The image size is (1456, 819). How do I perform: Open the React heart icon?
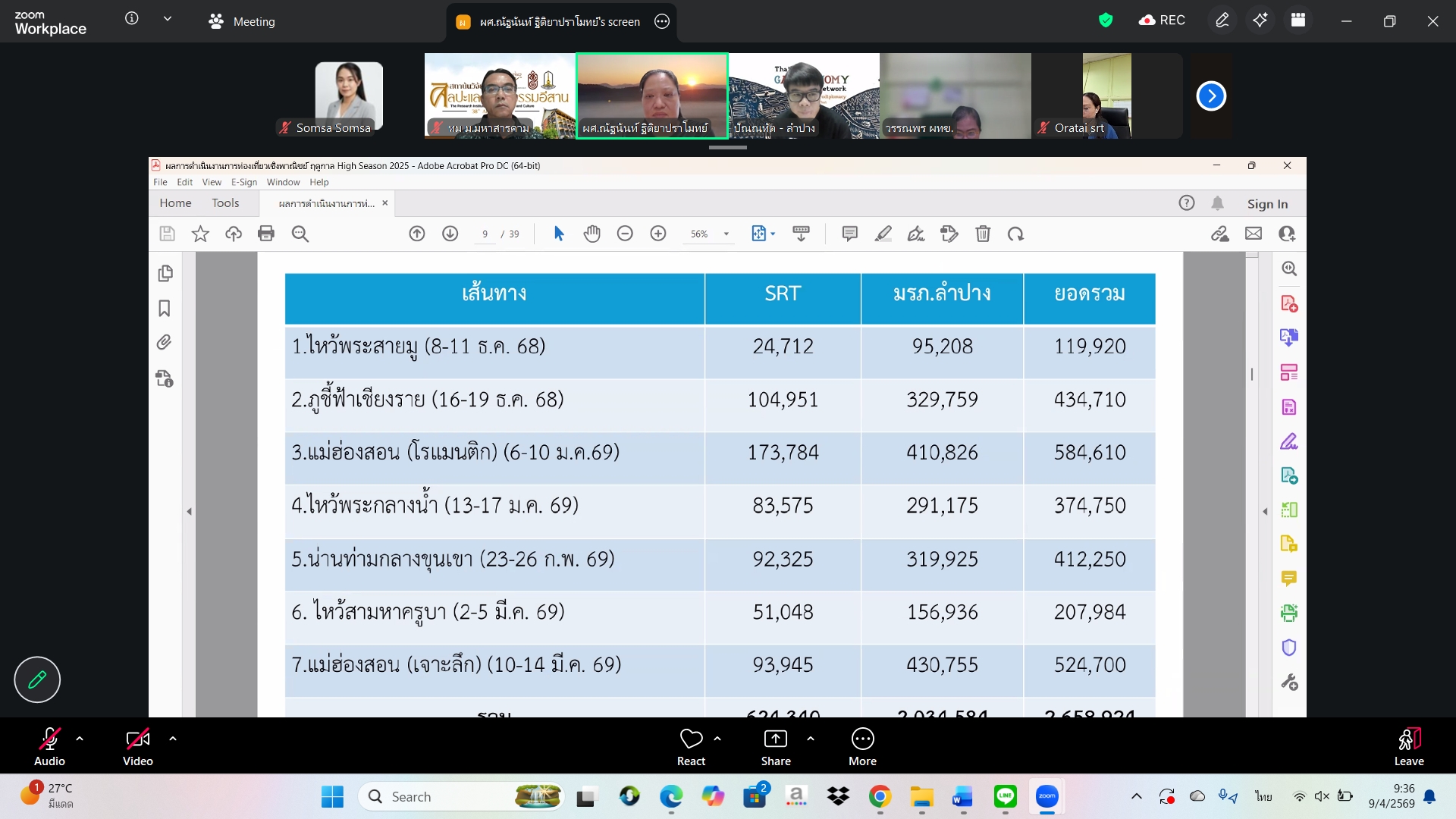pos(691,739)
